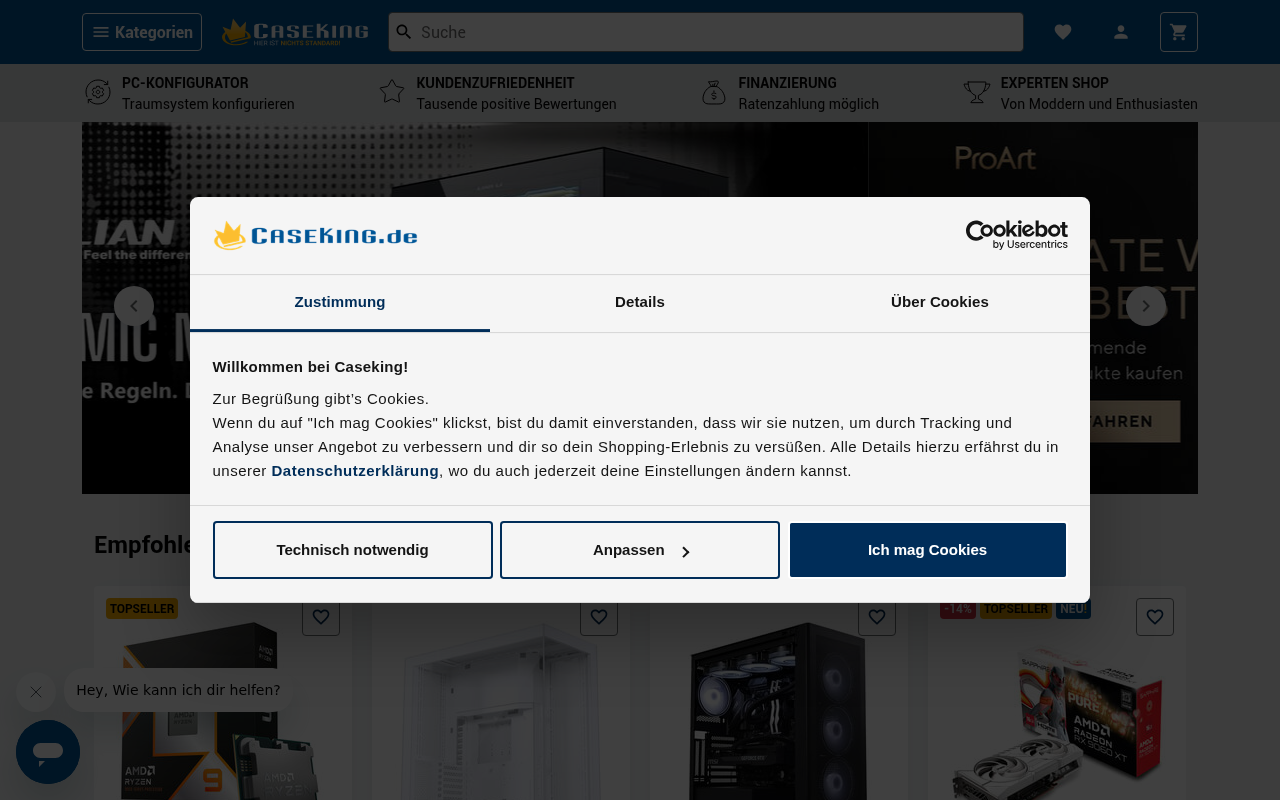Add Radeon graphics card to wishlist
1280x800 pixels.
[x=1155, y=617]
